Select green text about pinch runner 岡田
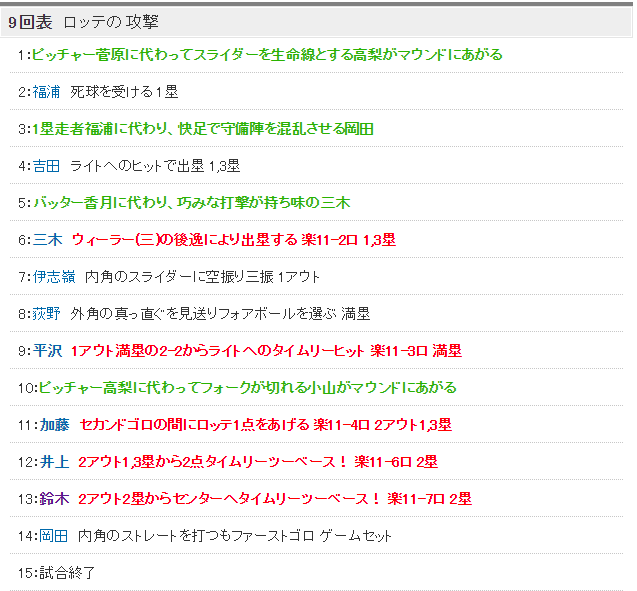This screenshot has height=591, width=637. (x=203, y=129)
